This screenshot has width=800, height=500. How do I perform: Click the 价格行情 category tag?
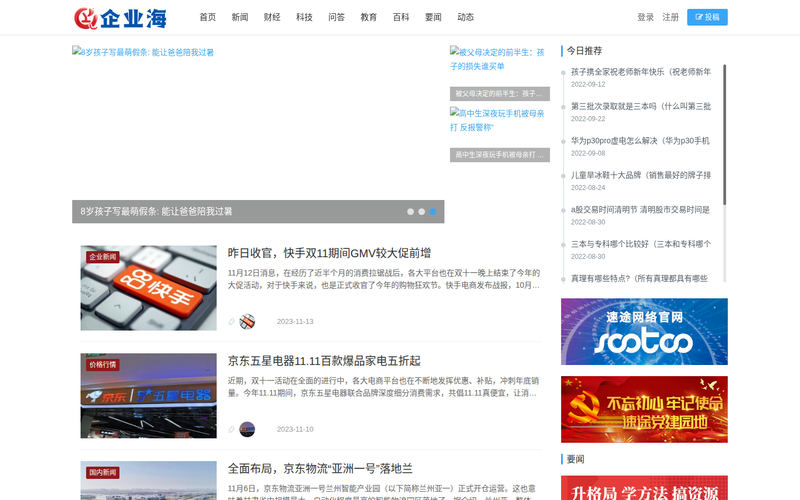[103, 365]
